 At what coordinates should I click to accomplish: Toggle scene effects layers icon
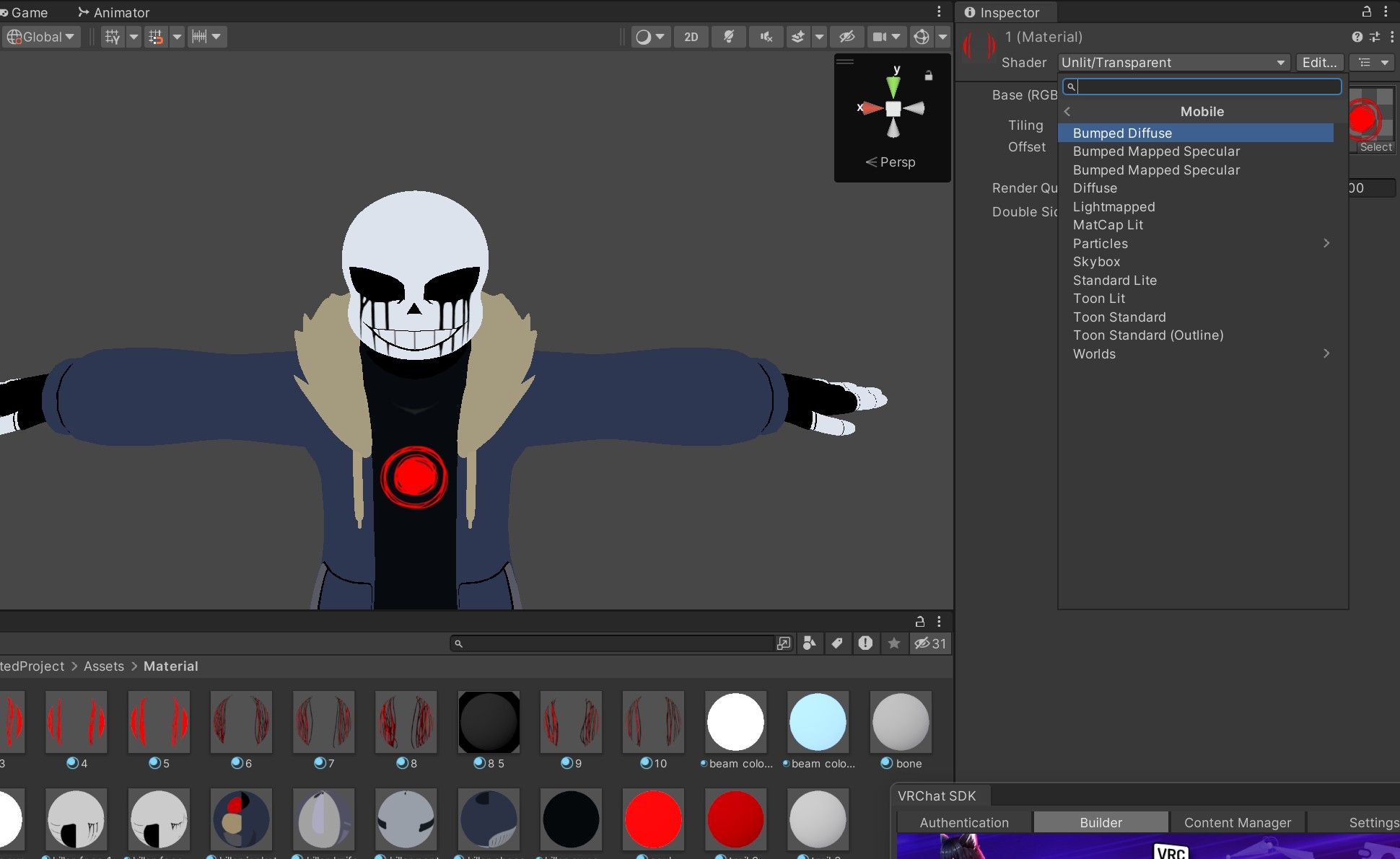(797, 37)
